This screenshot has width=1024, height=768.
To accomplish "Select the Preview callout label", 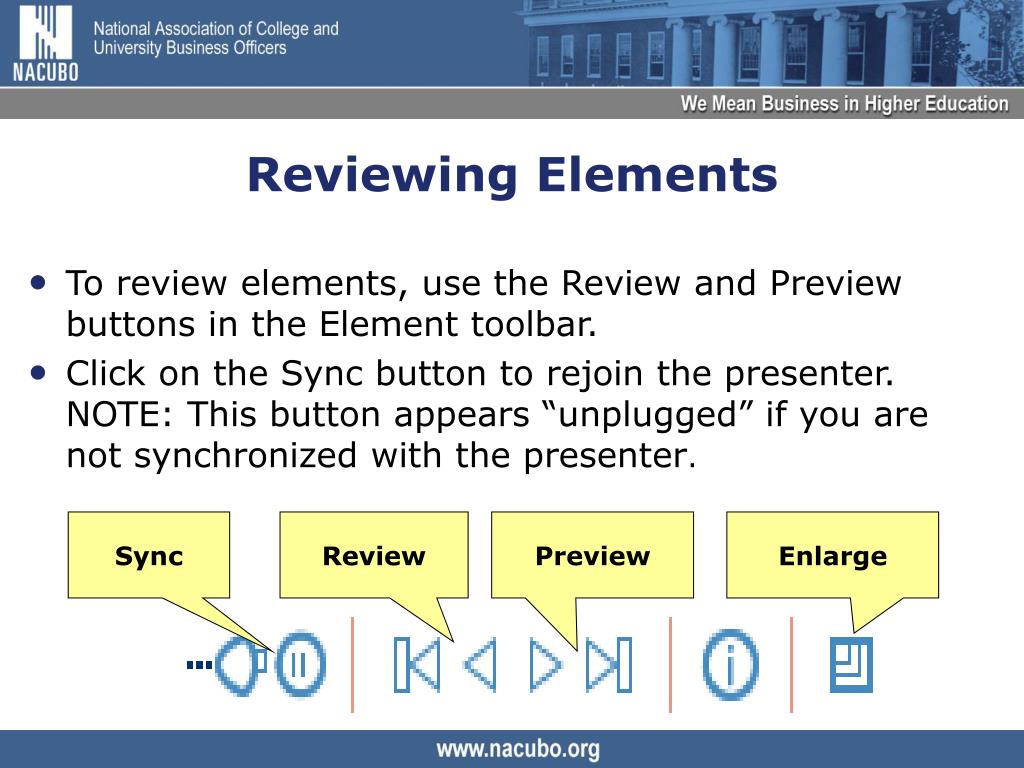I will click(592, 556).
